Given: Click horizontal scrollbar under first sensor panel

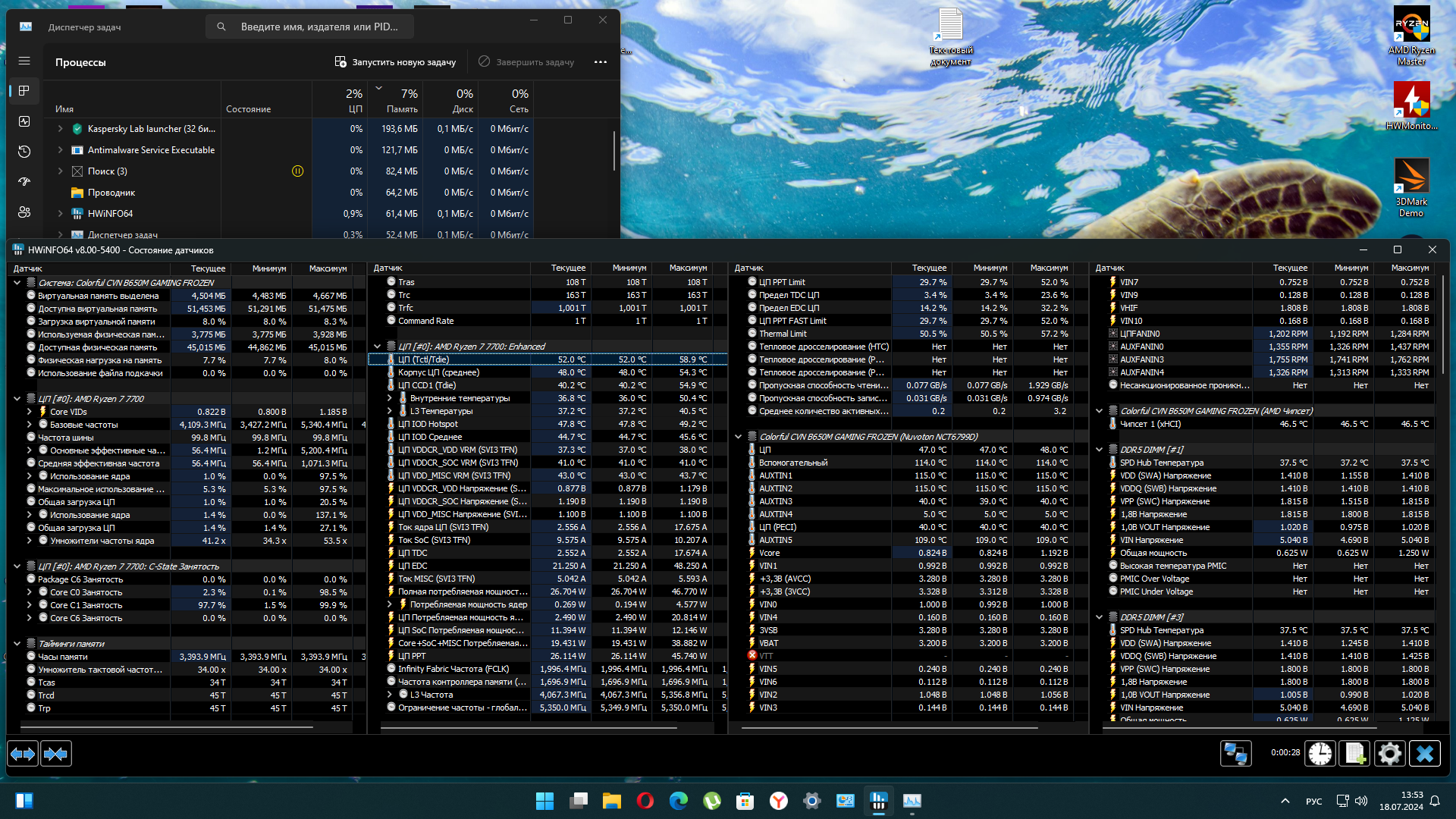Looking at the screenshot, I should click(x=167, y=727).
